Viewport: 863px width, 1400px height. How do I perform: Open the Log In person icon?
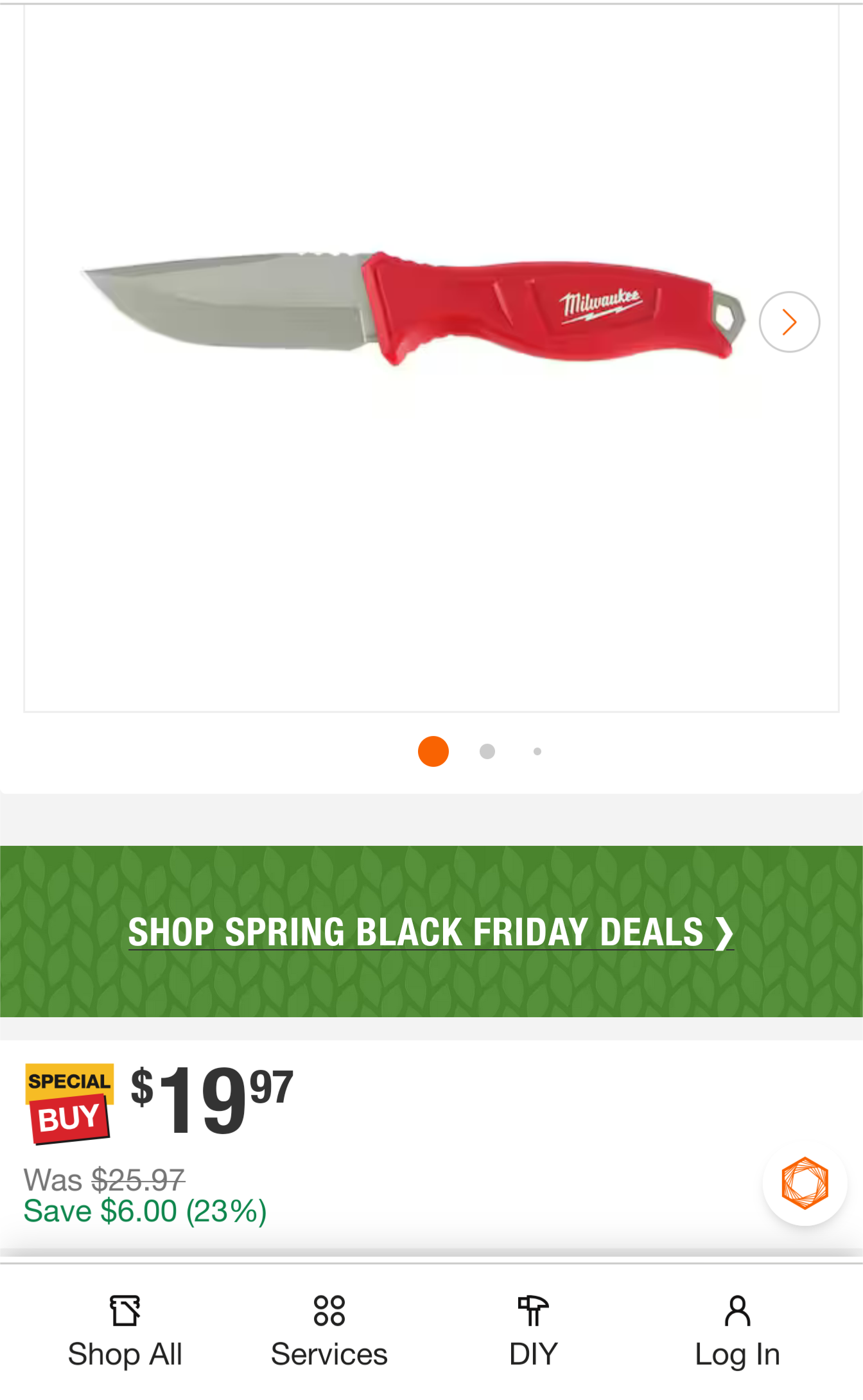tap(737, 1311)
